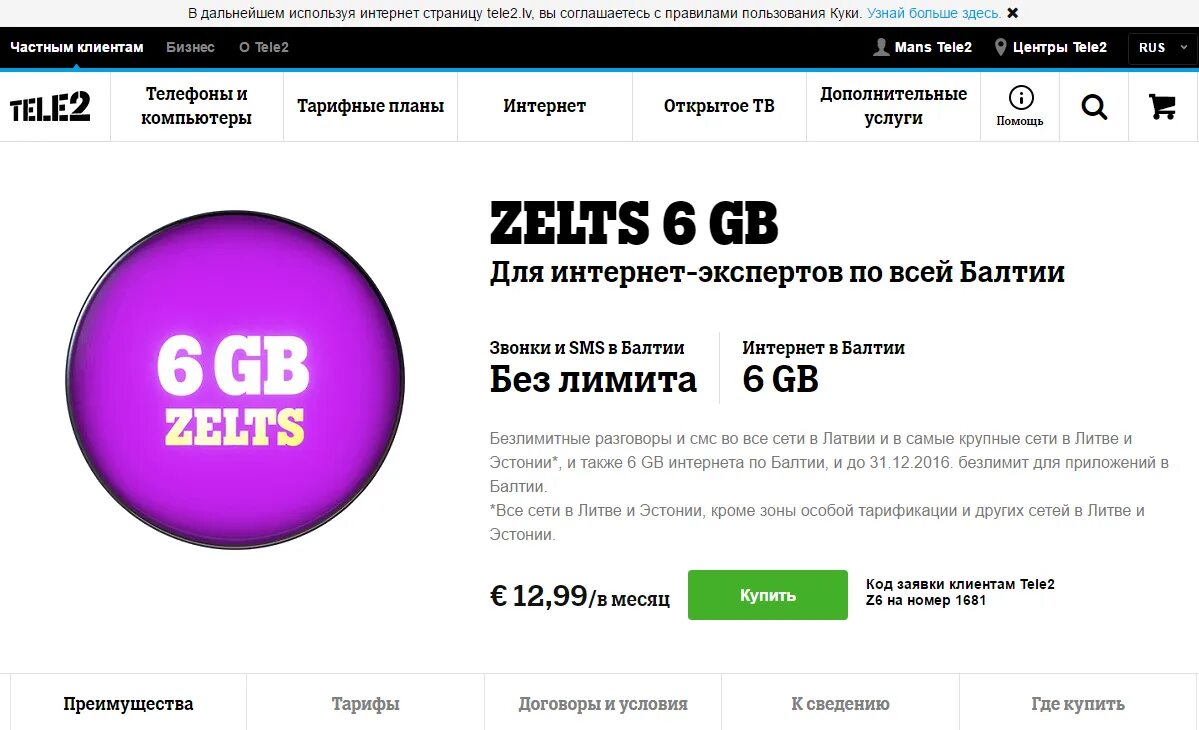Screen dimensions: 1199x730
Task: Click the Помощь info icon
Action: coord(1020,98)
